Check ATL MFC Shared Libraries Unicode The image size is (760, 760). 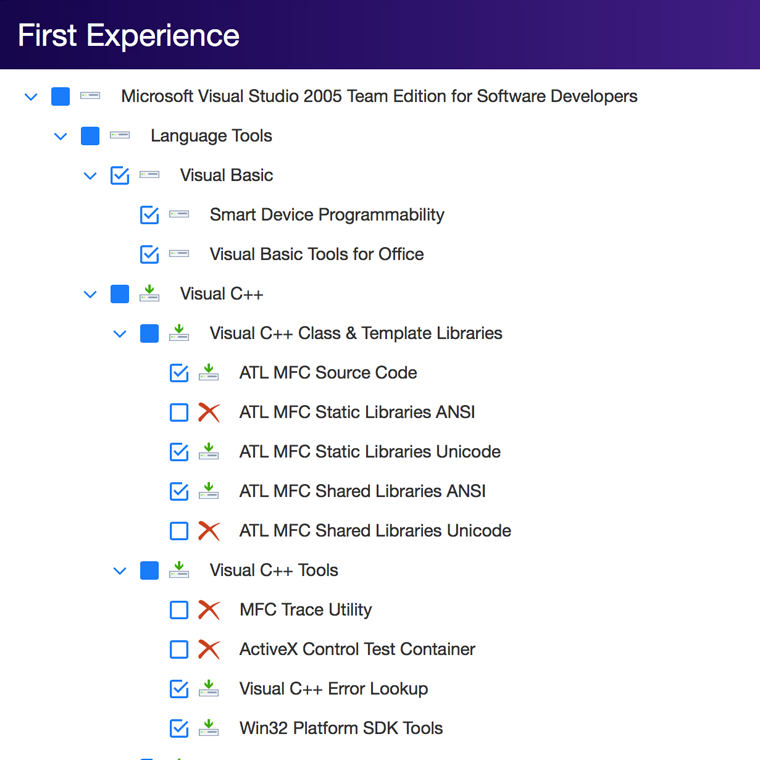pos(179,531)
